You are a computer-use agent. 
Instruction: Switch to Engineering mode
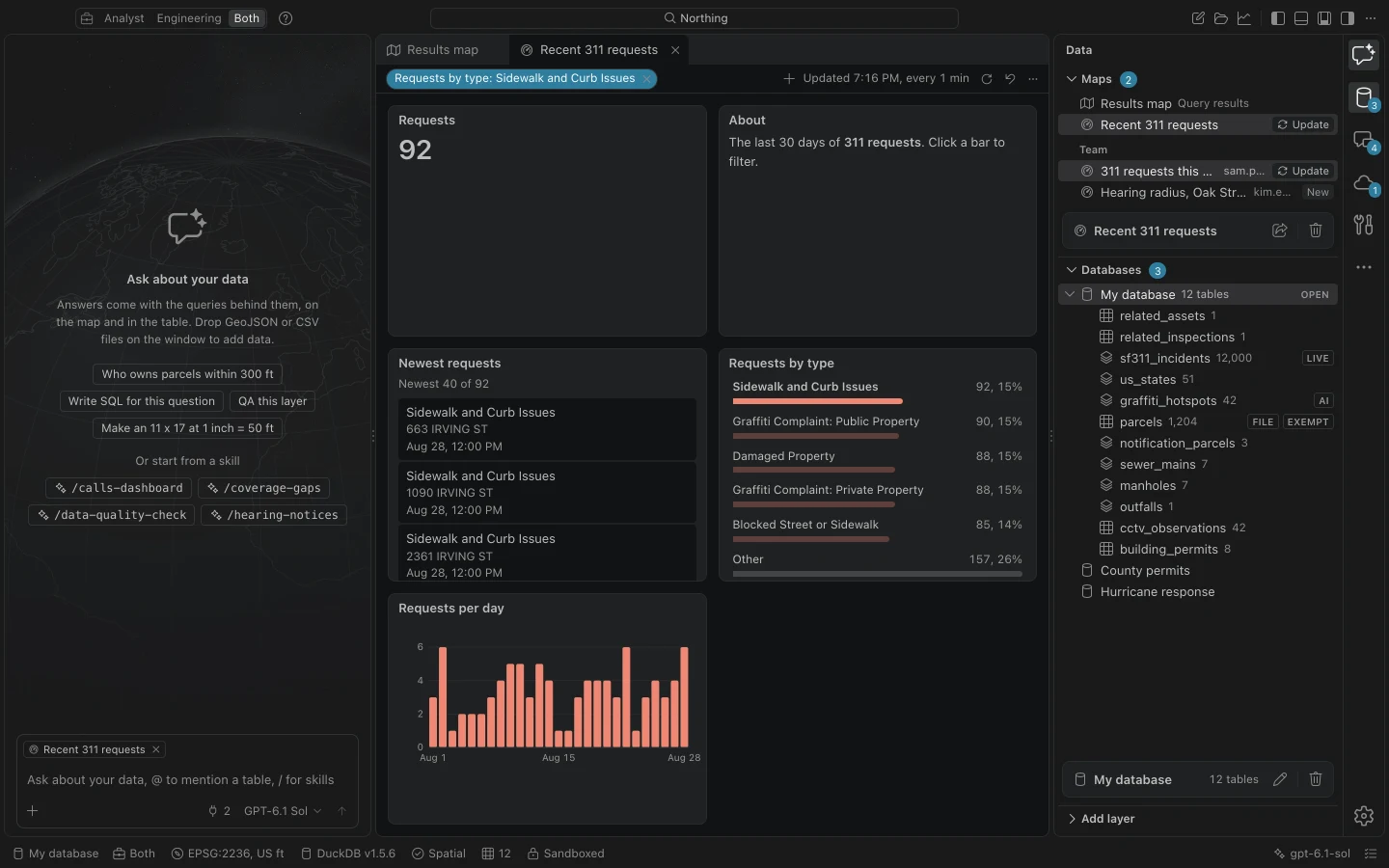tap(189, 18)
